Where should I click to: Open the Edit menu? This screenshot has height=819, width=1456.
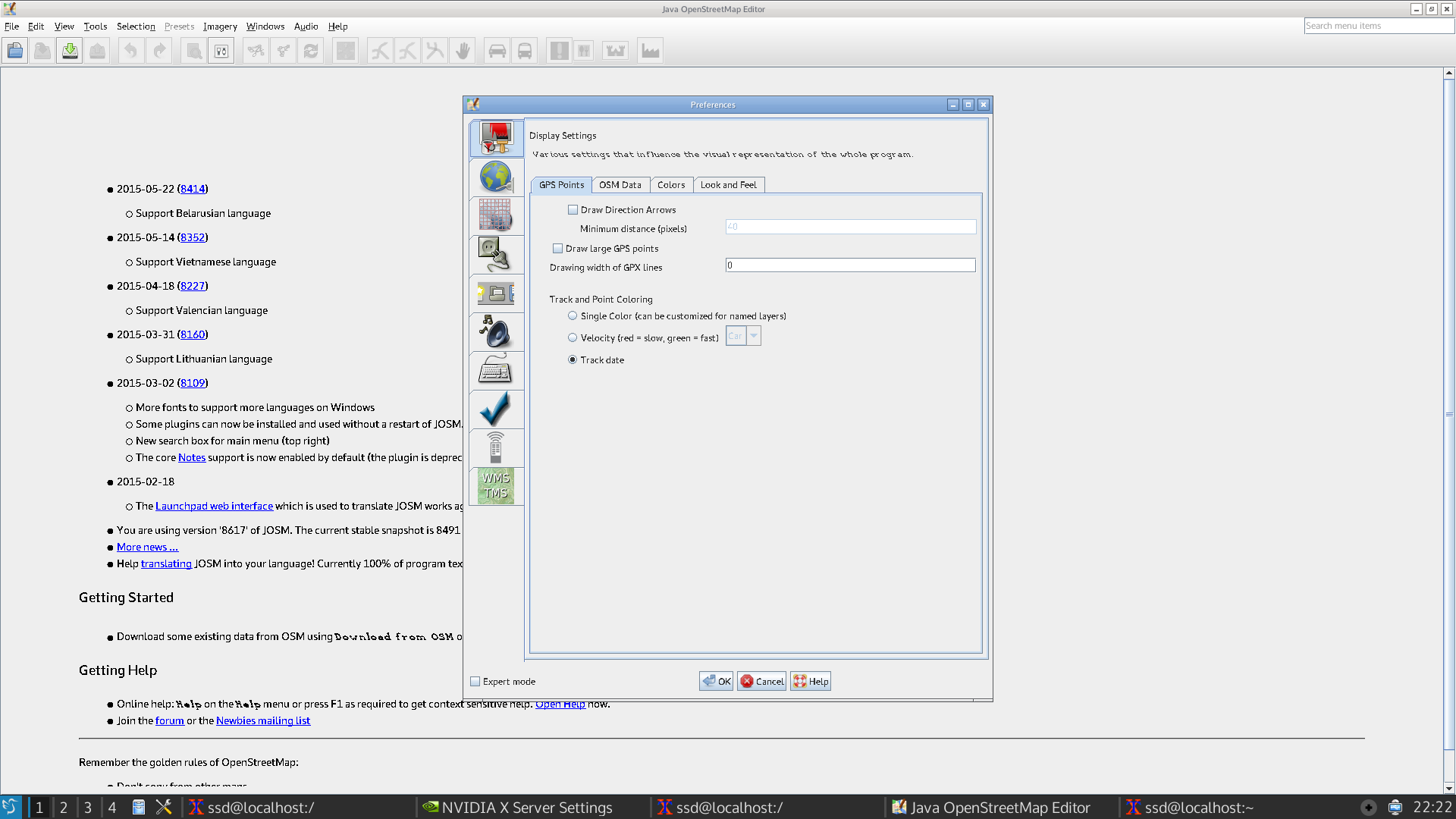click(36, 27)
